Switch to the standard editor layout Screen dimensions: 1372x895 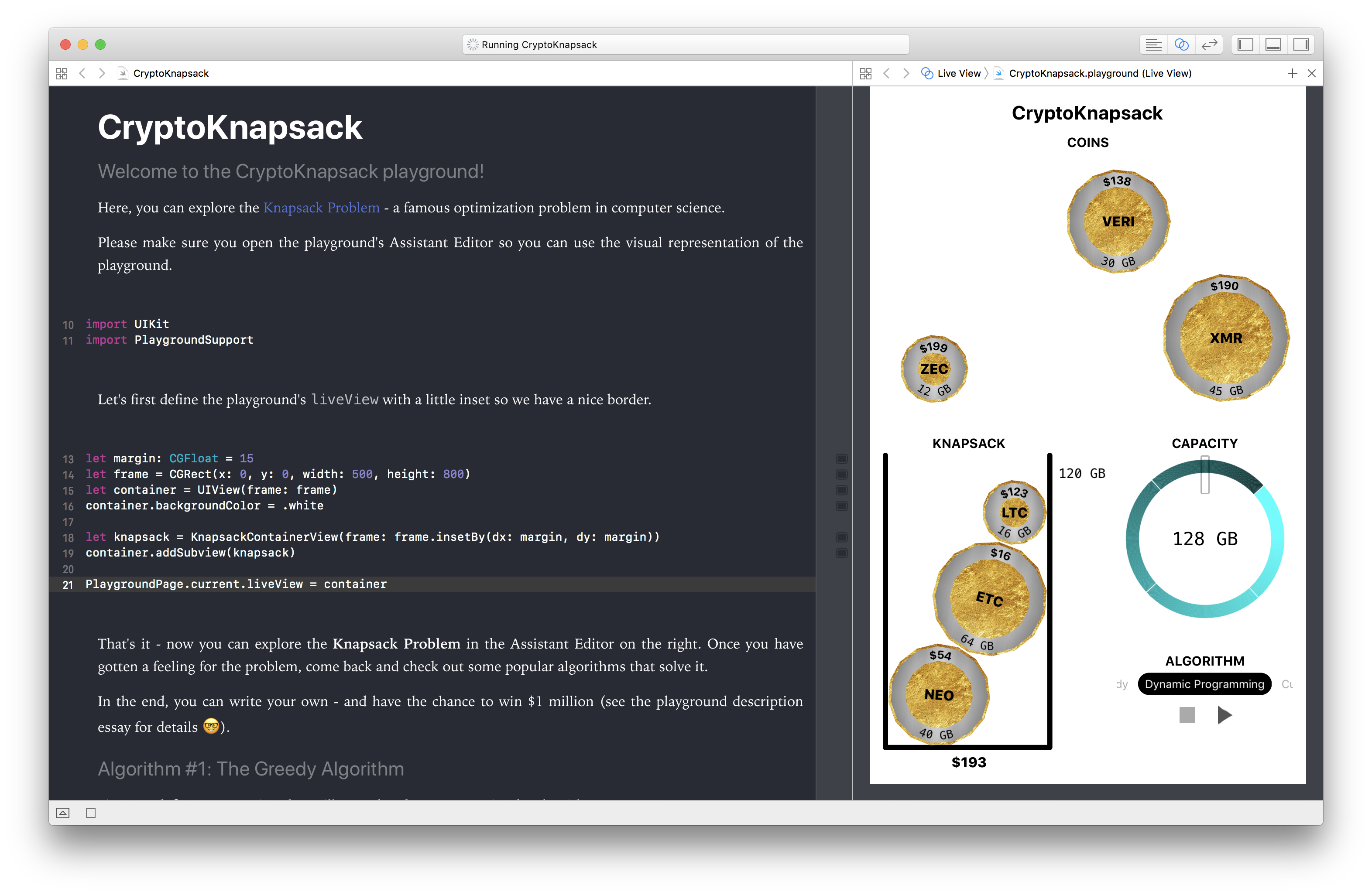1153,44
